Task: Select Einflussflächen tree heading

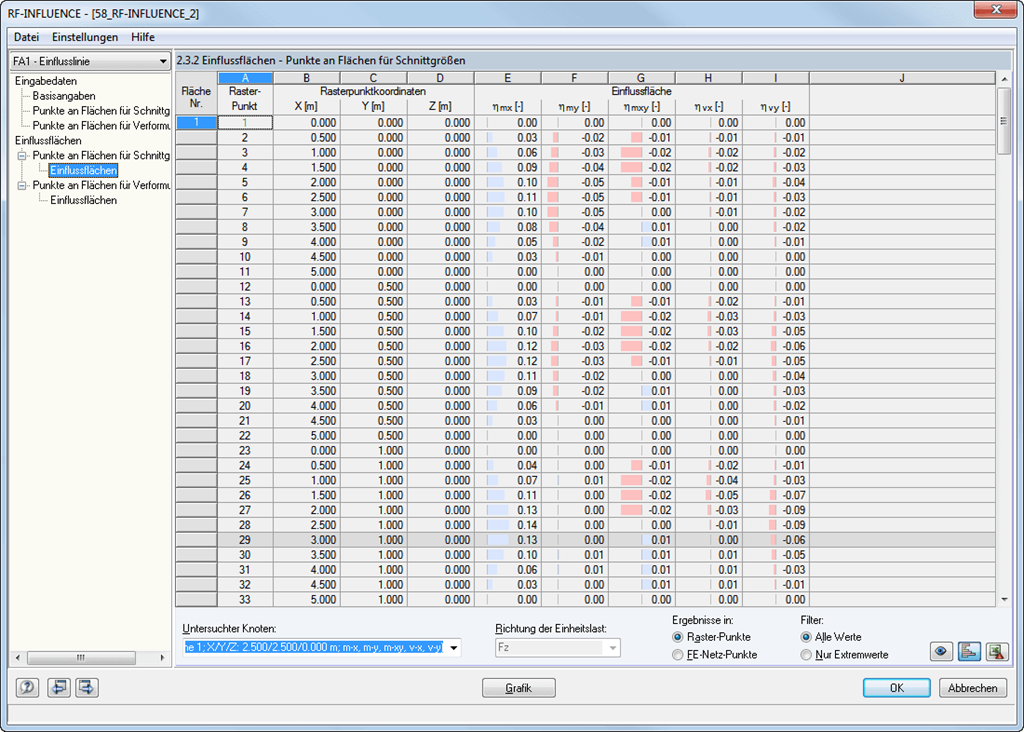Action: pos(48,140)
